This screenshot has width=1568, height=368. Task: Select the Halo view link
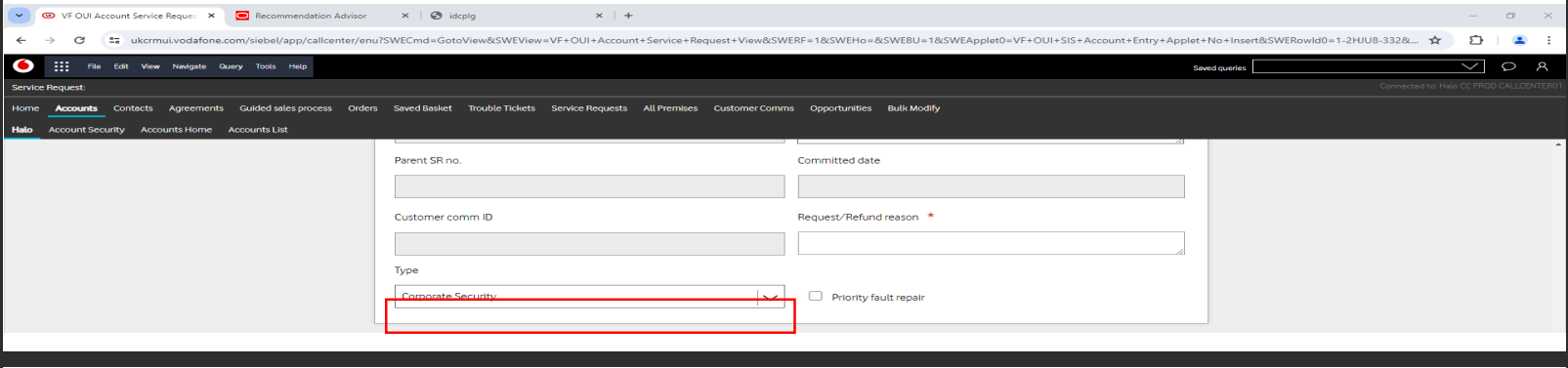point(22,130)
